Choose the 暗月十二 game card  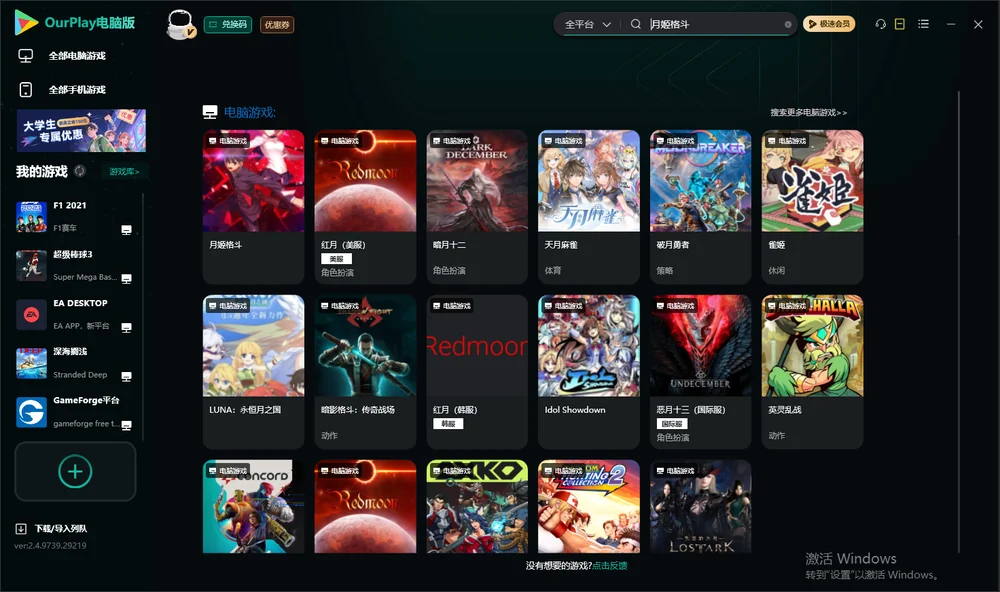(477, 207)
